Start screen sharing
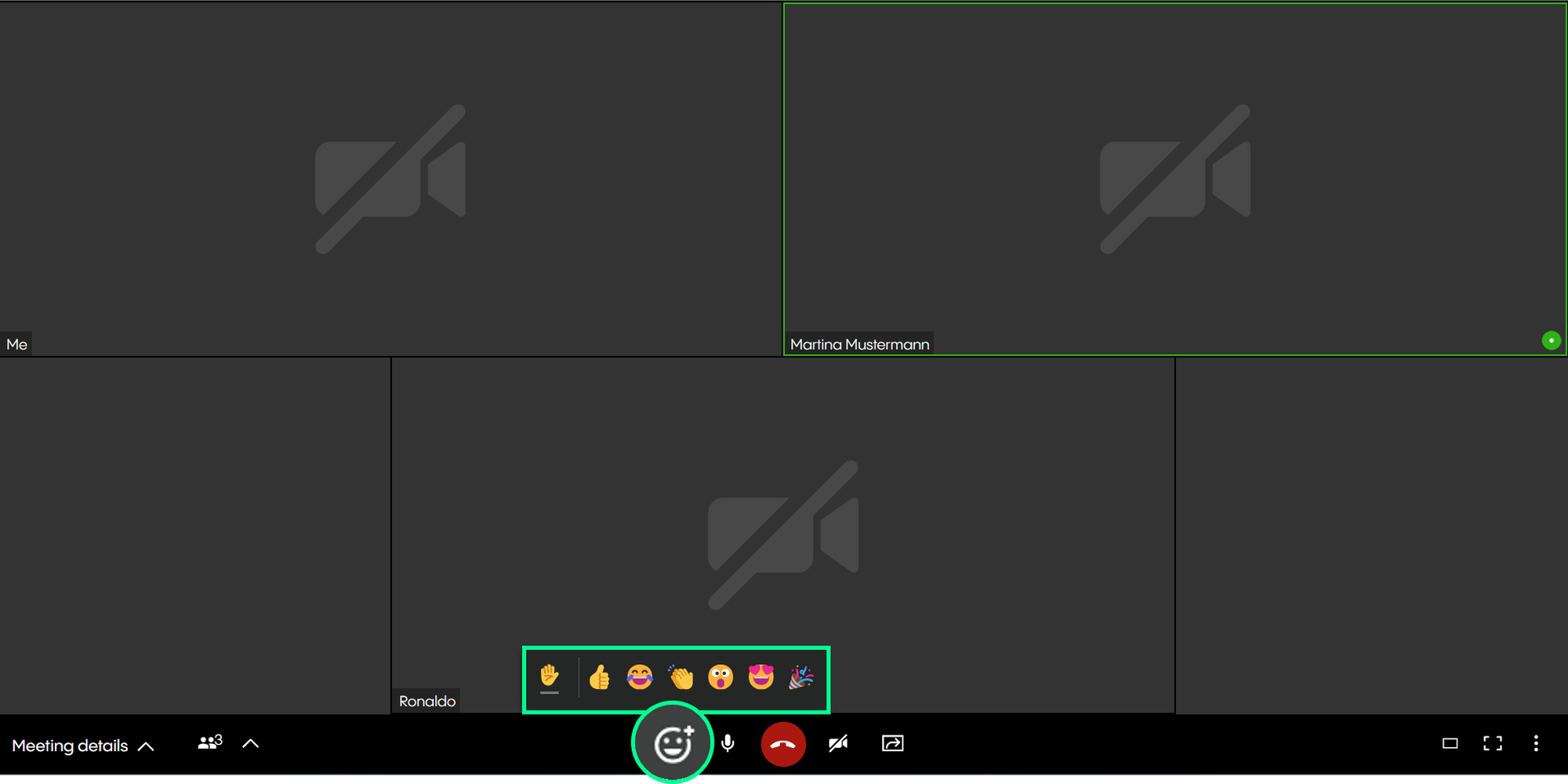Viewport: 1568px width, 784px height. [x=892, y=743]
